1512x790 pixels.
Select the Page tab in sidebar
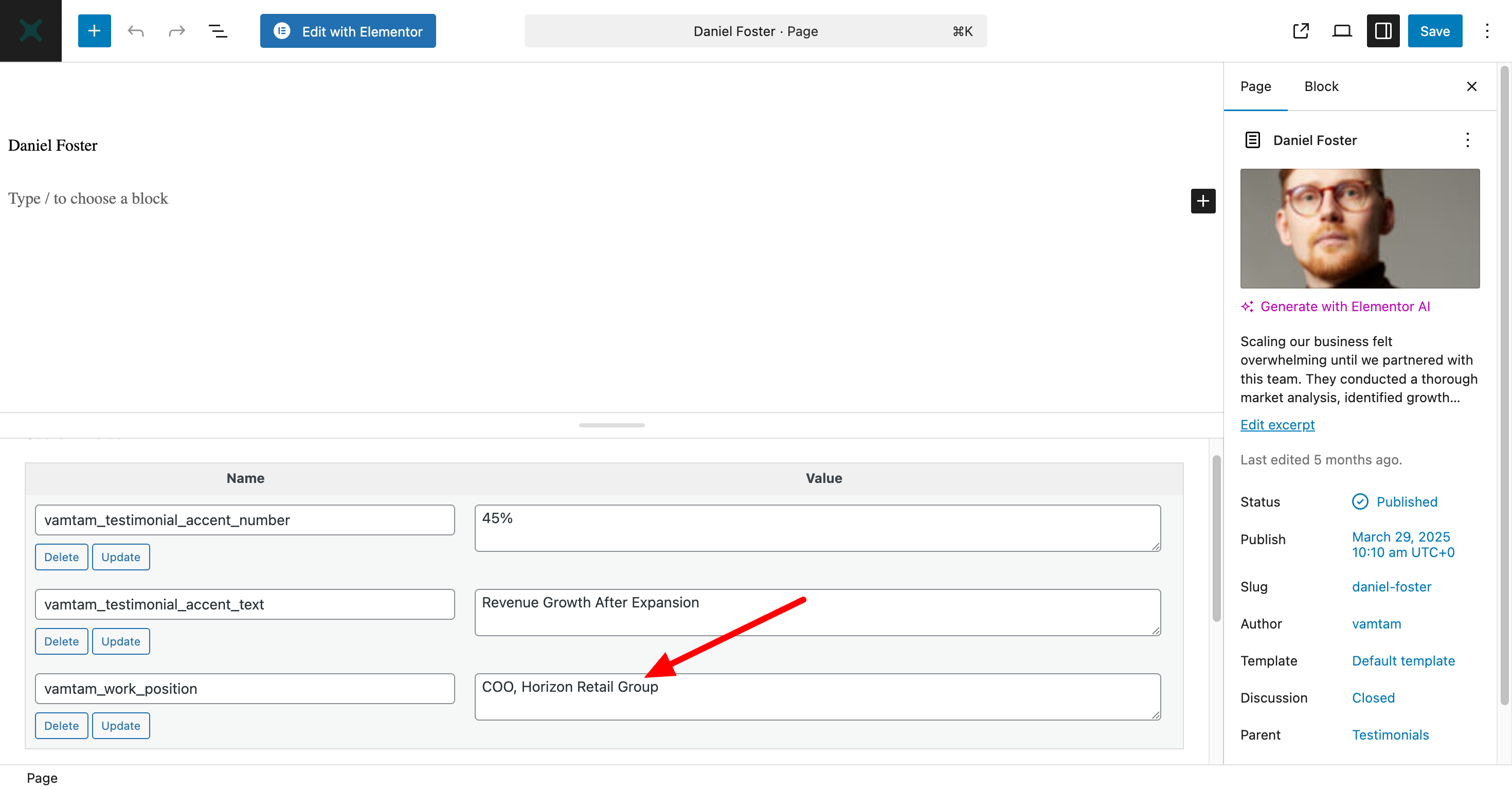pyautogui.click(x=1255, y=87)
